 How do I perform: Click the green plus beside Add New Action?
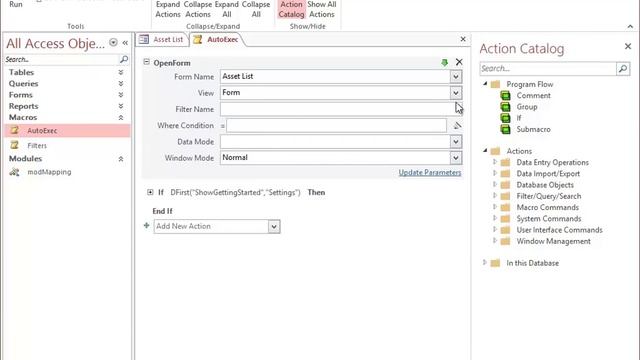[x=147, y=225]
